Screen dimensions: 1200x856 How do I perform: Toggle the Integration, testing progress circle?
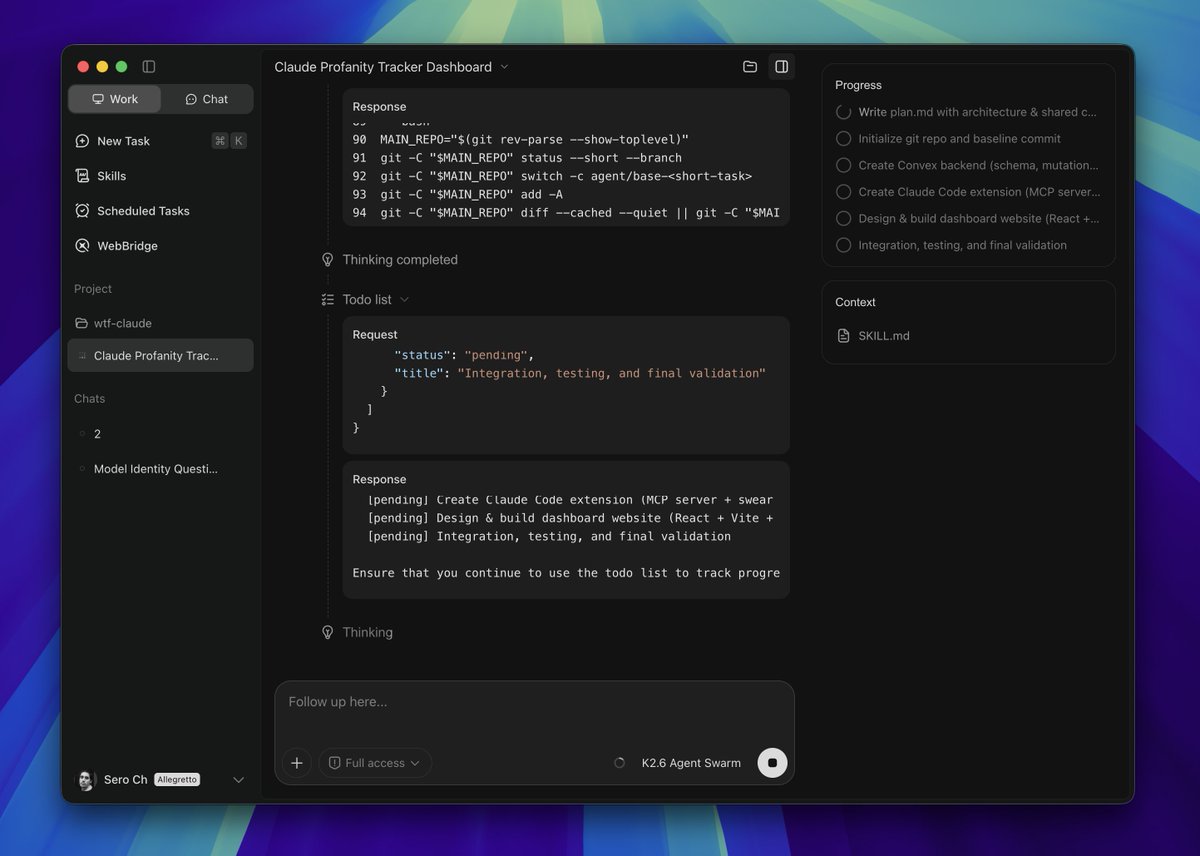(843, 245)
